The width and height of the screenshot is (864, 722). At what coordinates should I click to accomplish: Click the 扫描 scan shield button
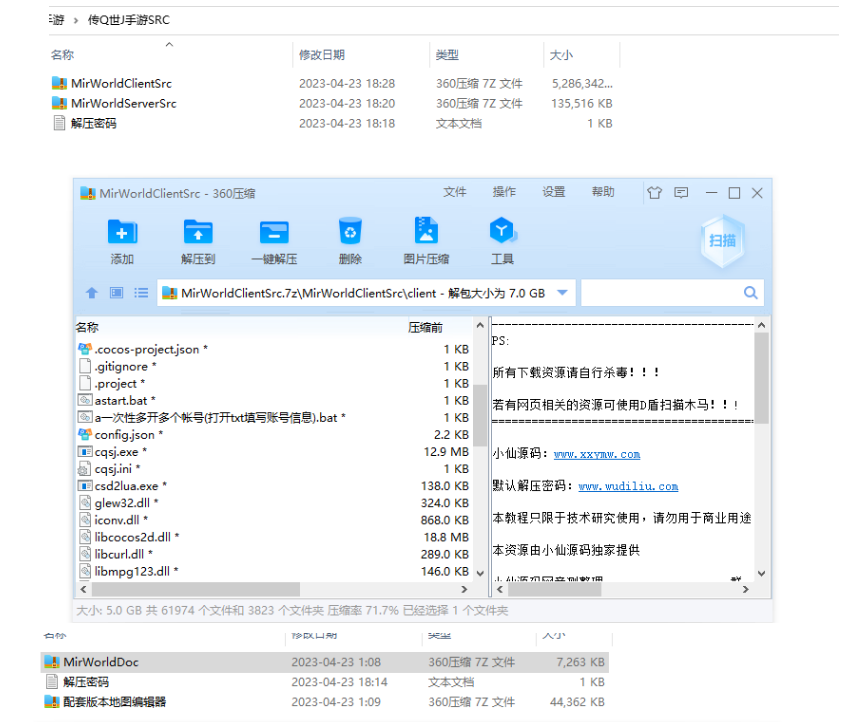tap(722, 241)
